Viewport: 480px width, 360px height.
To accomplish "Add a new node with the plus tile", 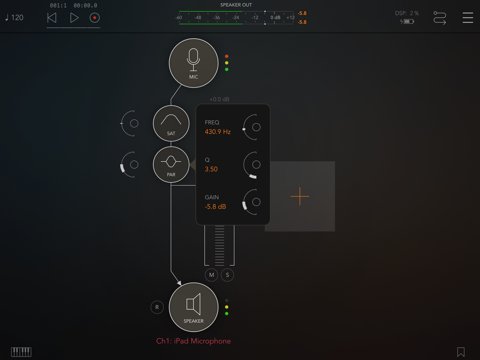I will point(300,196).
